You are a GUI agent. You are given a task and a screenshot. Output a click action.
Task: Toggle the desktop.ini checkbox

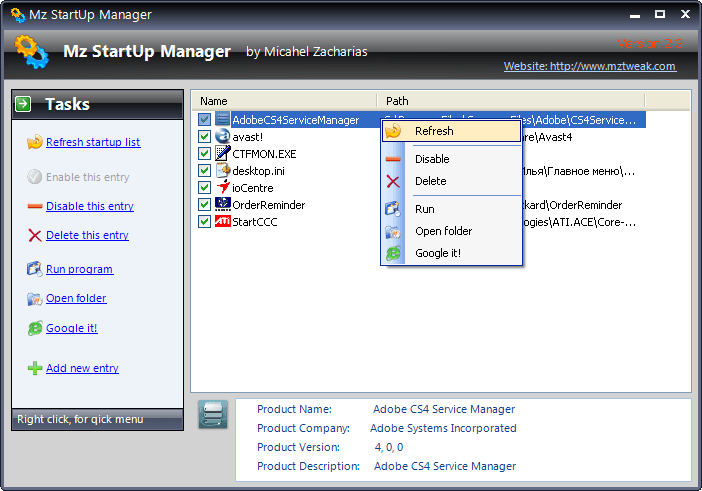pyautogui.click(x=204, y=170)
